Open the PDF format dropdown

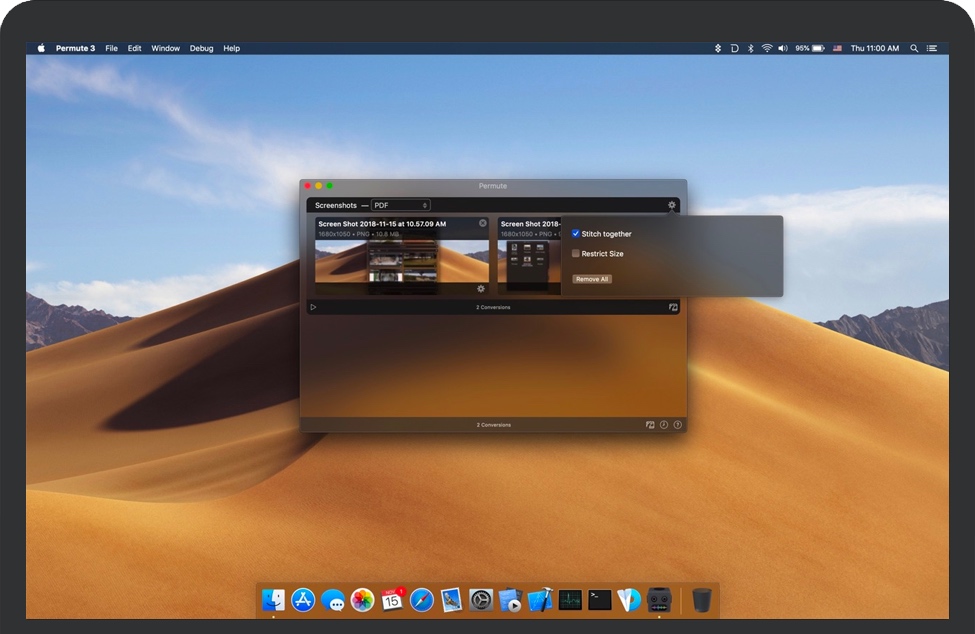pyautogui.click(x=400, y=205)
